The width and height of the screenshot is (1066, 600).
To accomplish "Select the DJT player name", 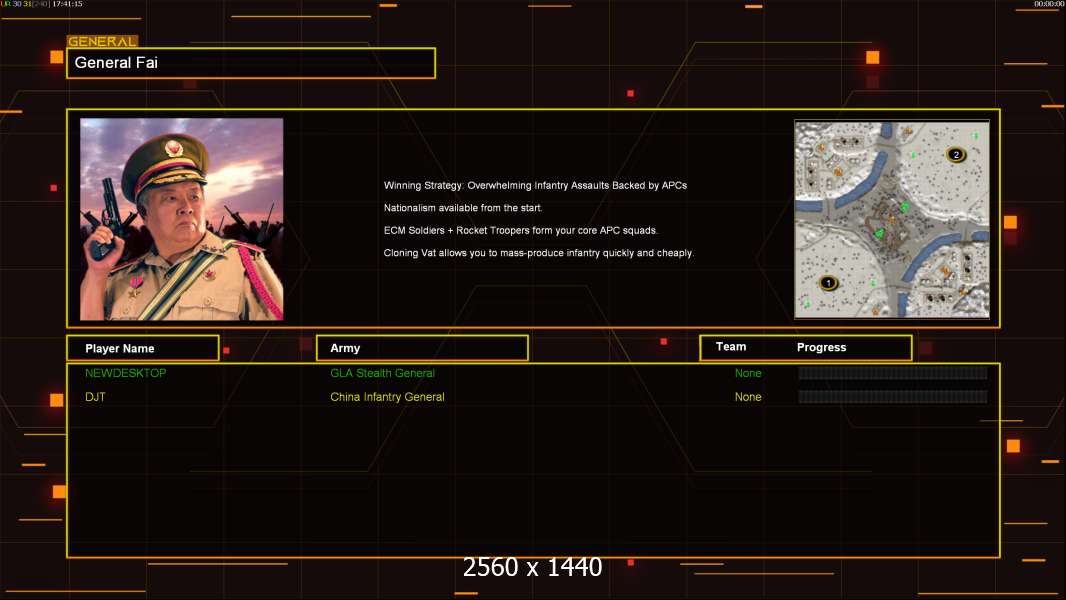I will [95, 397].
